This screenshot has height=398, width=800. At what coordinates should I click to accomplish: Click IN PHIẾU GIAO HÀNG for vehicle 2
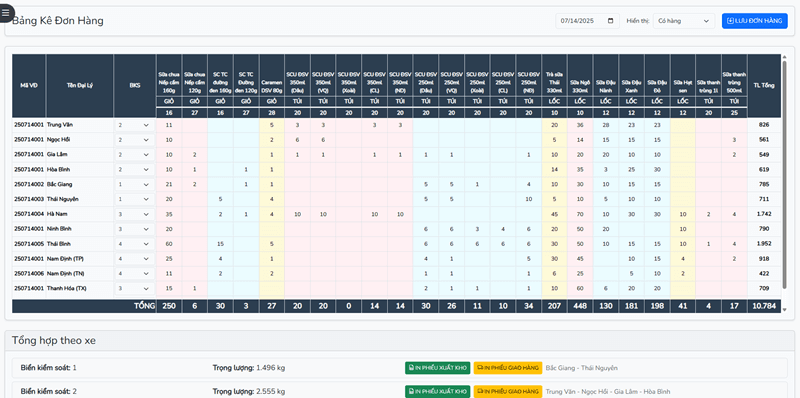(x=508, y=391)
